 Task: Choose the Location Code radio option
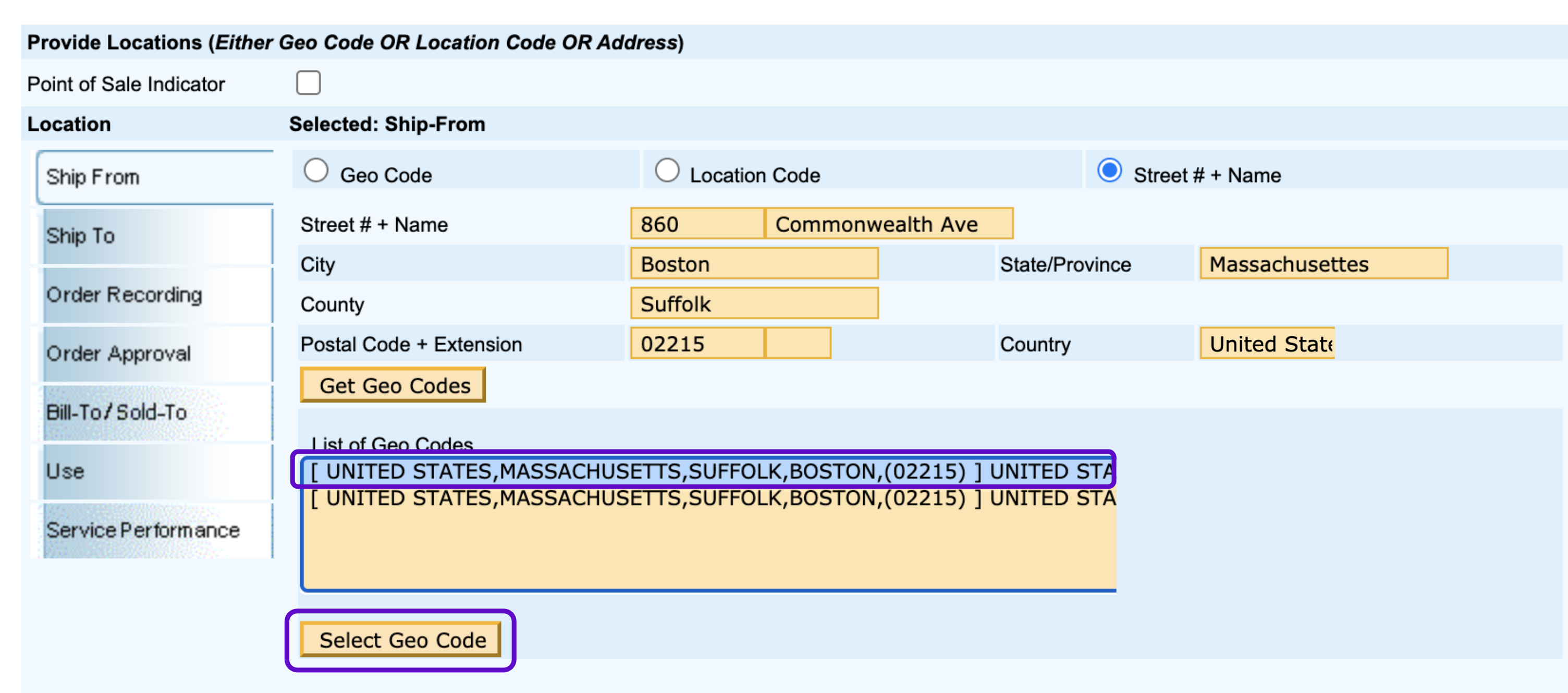pos(667,171)
